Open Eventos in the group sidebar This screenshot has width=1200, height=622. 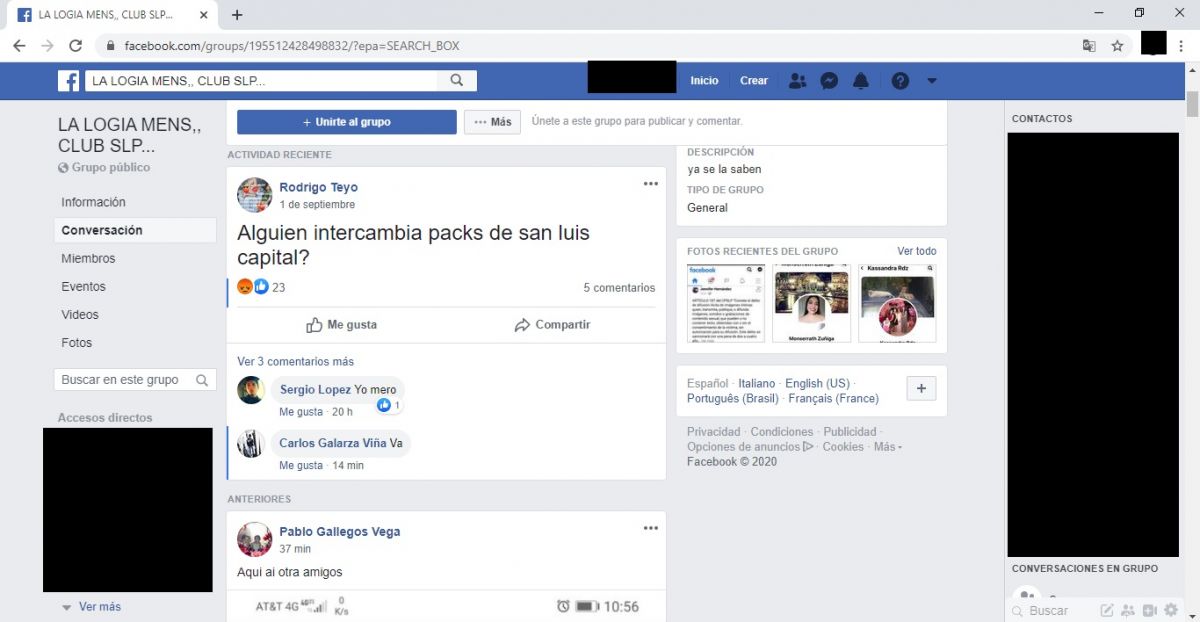click(x=83, y=286)
